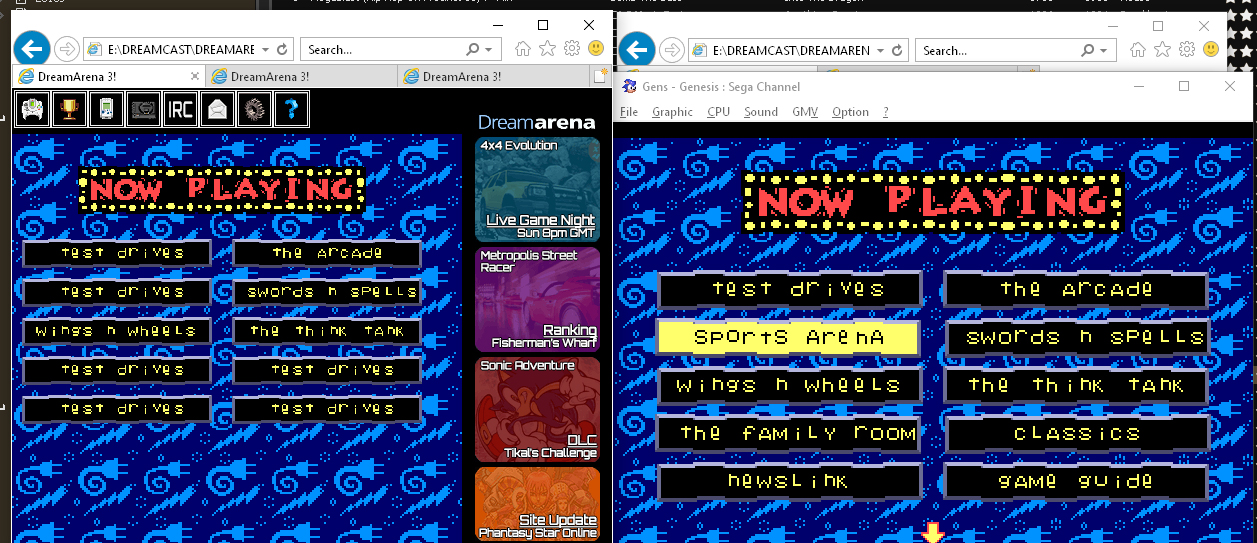Open the Phantasy Star Online Site Update card
Screen dimensions: 1257x543
[538, 504]
